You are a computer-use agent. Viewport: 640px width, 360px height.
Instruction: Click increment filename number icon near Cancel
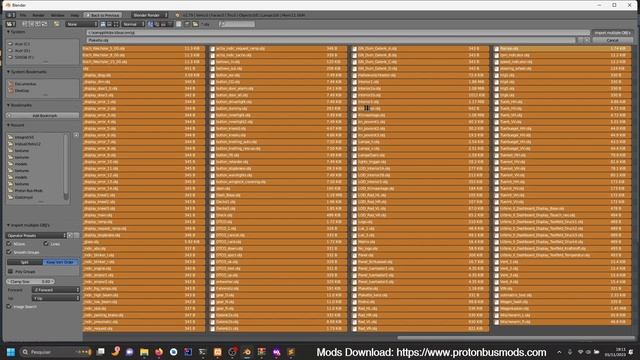(587, 40)
